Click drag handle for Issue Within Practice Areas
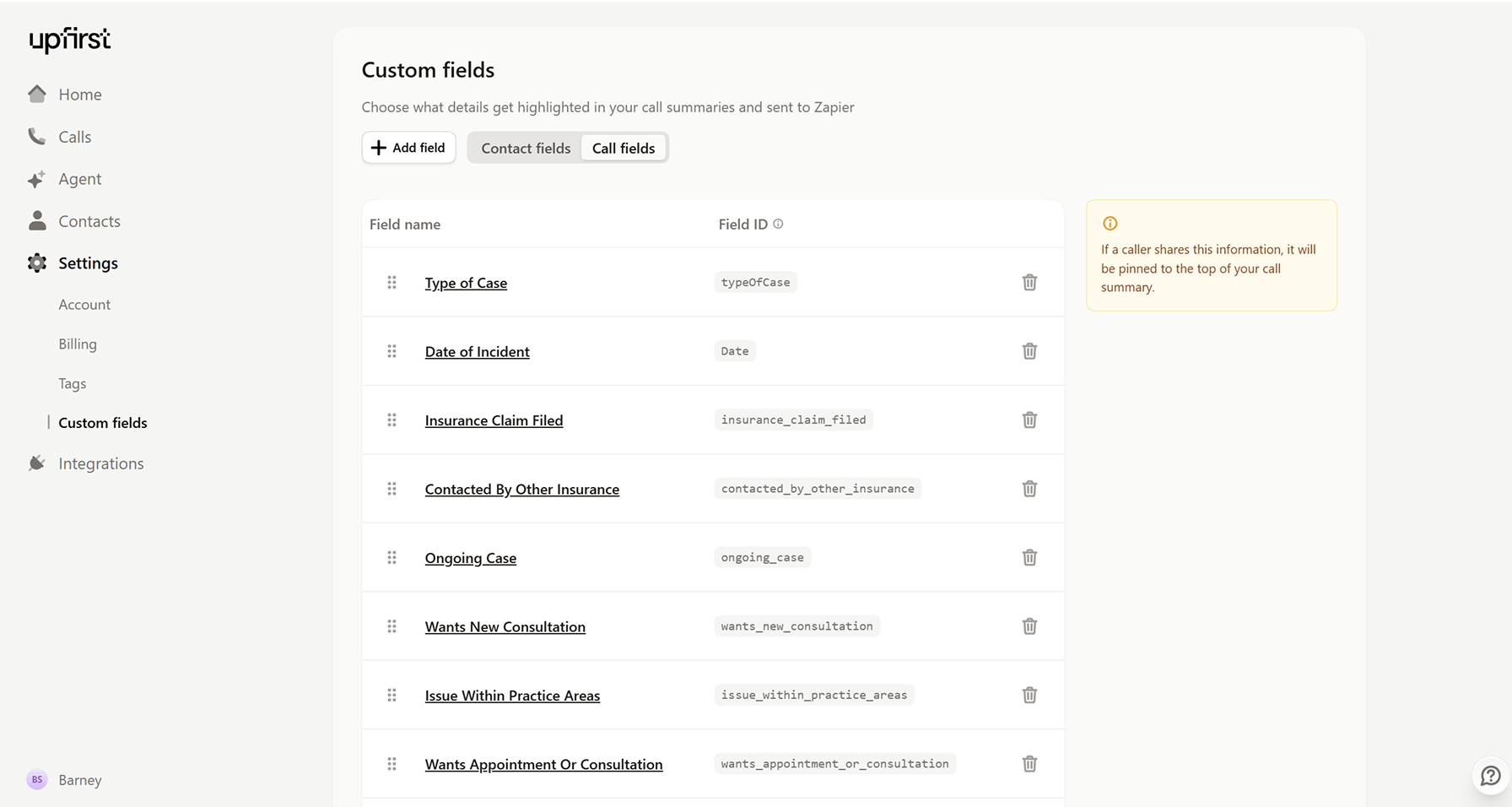 (391, 695)
